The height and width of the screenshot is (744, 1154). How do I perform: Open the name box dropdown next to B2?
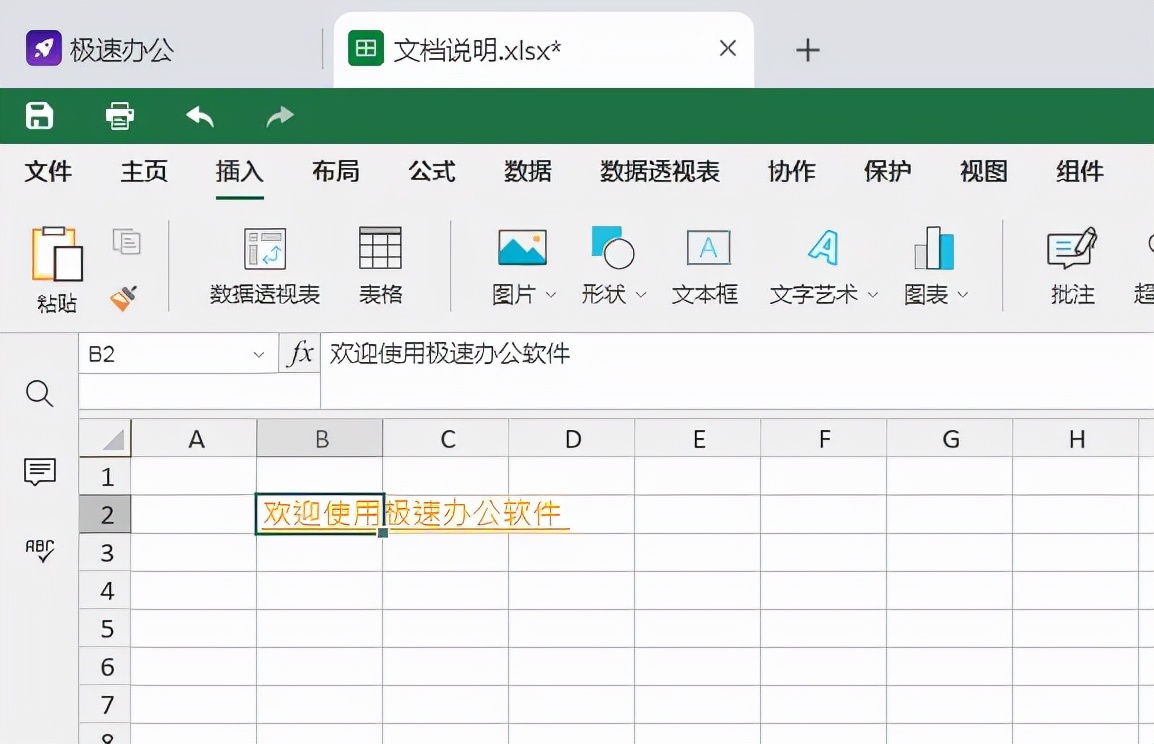257,353
